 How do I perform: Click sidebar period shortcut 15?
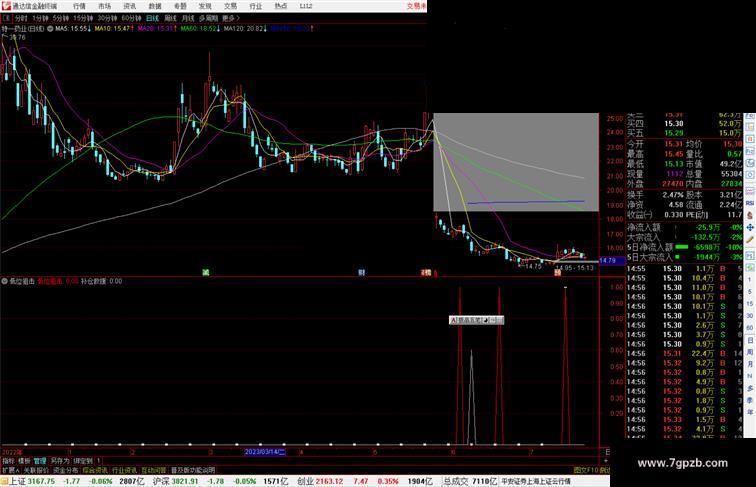point(750,304)
